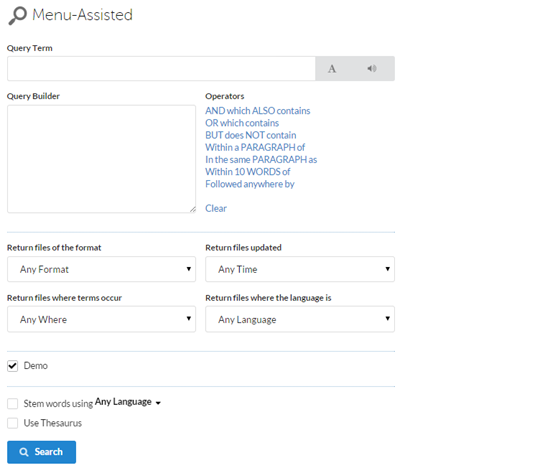Click 'AND which ALSO contains' operator
550x468 pixels.
click(x=257, y=111)
